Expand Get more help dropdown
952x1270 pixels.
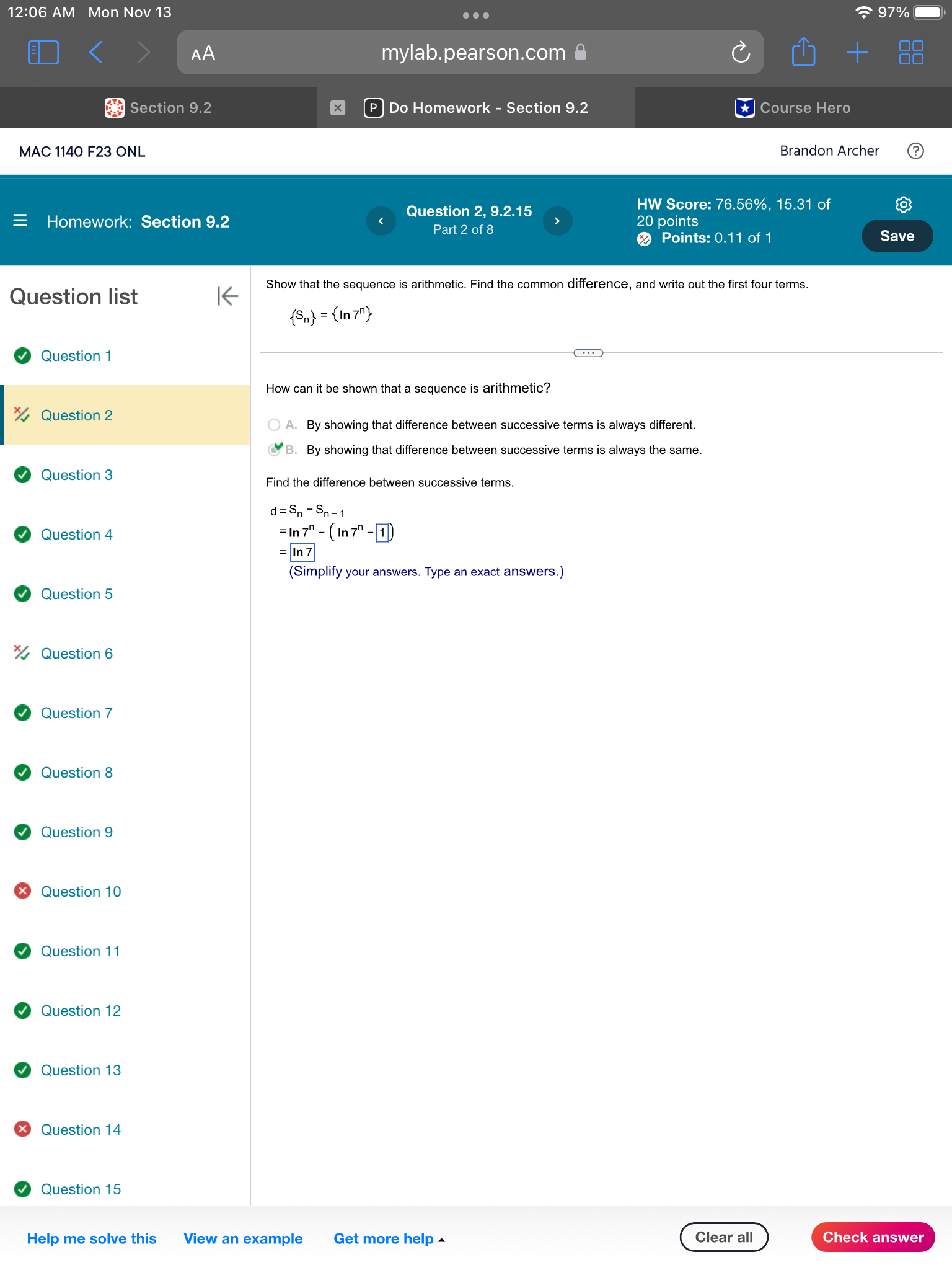[389, 1238]
